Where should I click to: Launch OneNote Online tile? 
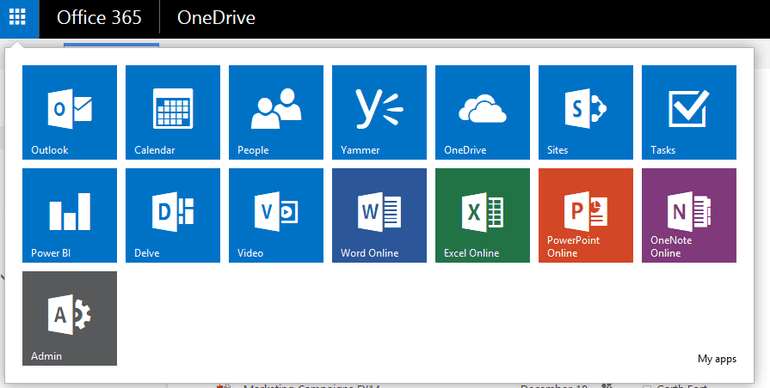pyautogui.click(x=689, y=216)
